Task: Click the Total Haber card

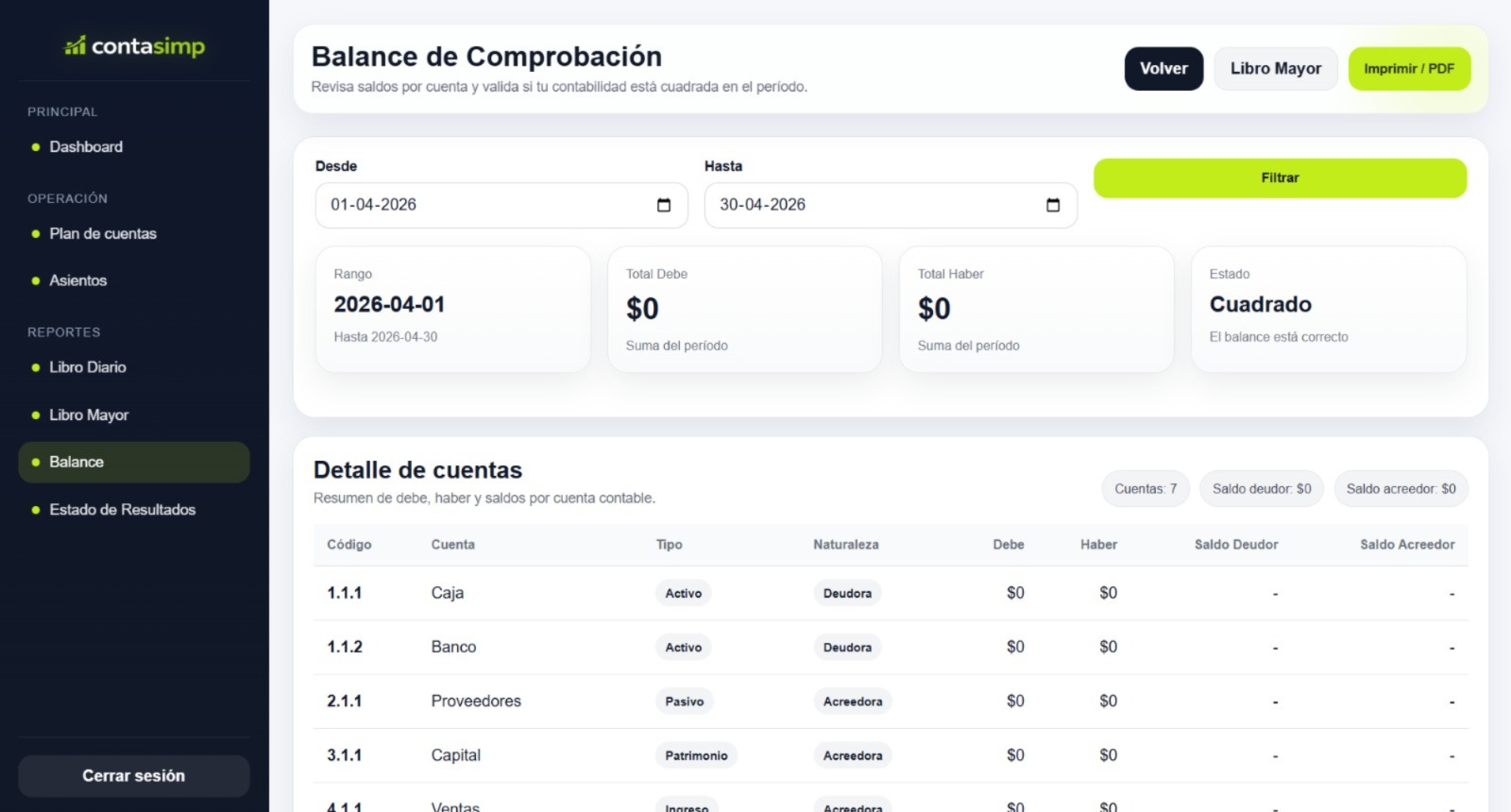Action: tap(1037, 310)
